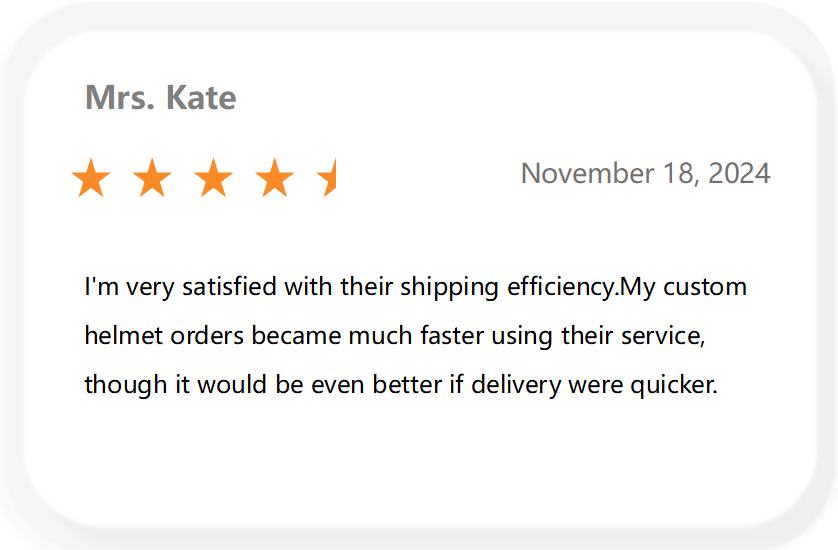838x550 pixels.
Task: Click the word quicker. ending the review
Action: click(x=674, y=385)
